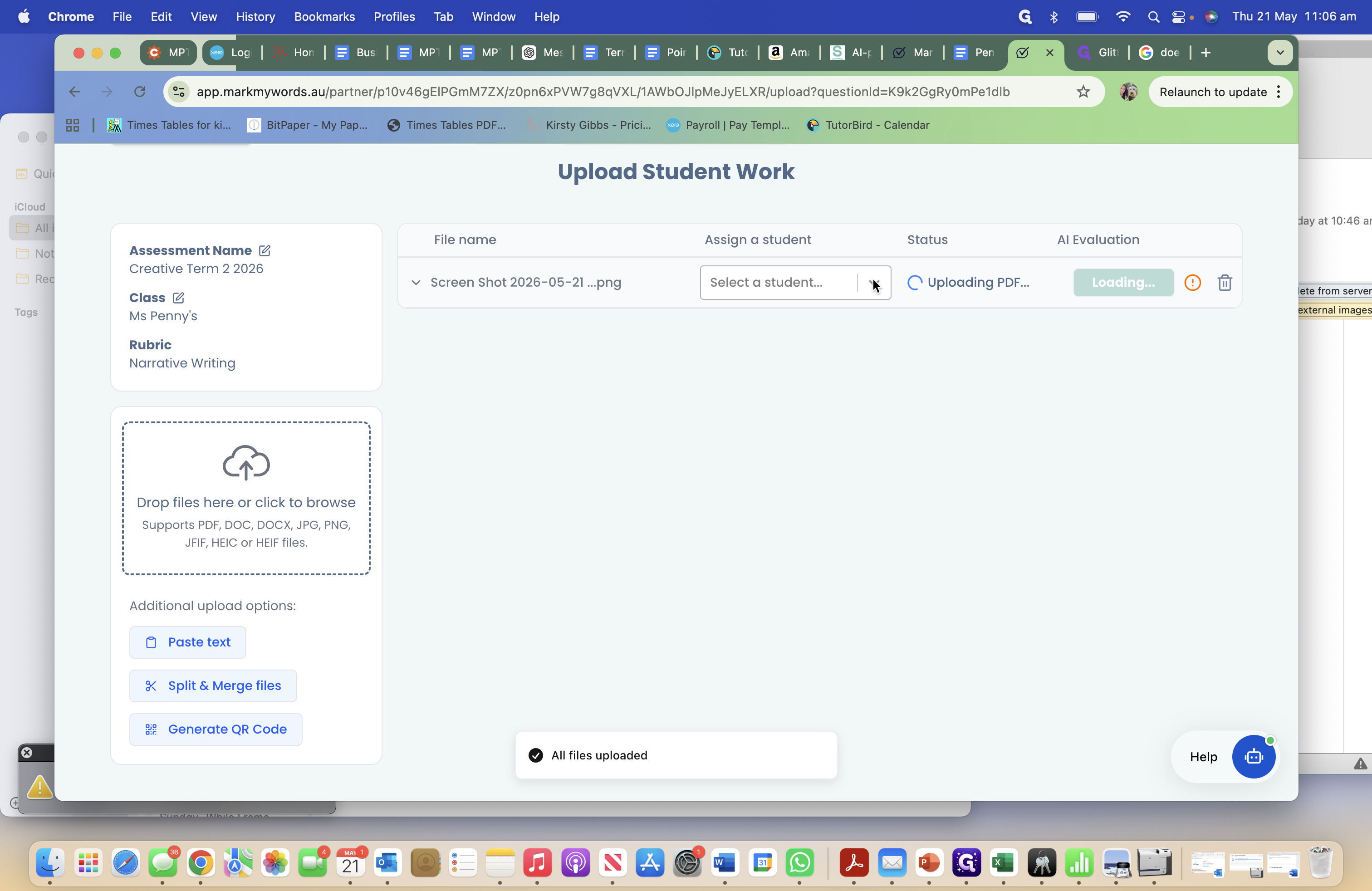Switch to the Glit tab

point(1098,53)
